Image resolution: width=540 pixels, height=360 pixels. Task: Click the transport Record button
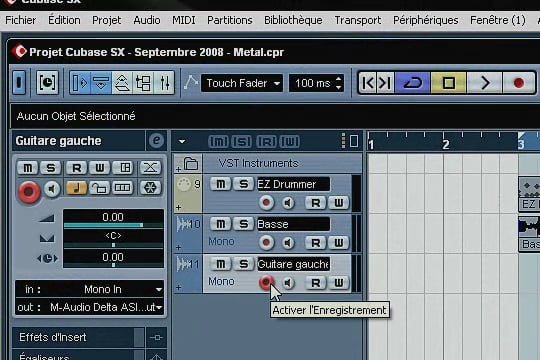[x=519, y=83]
